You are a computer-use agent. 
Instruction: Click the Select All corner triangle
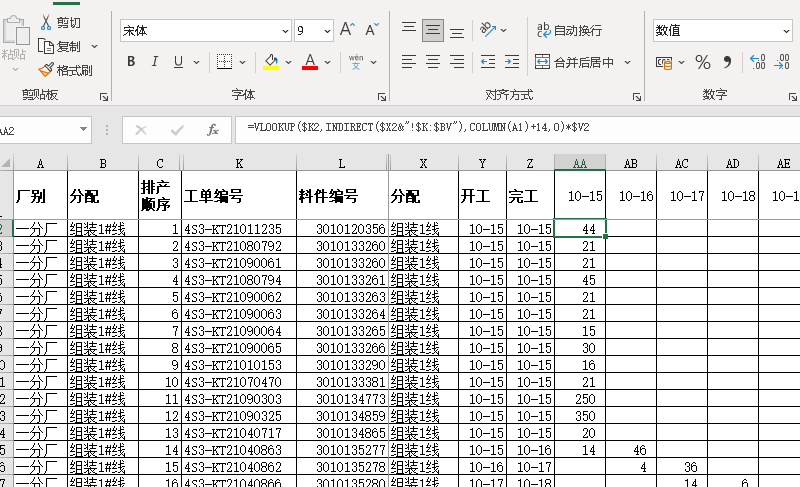[6, 163]
